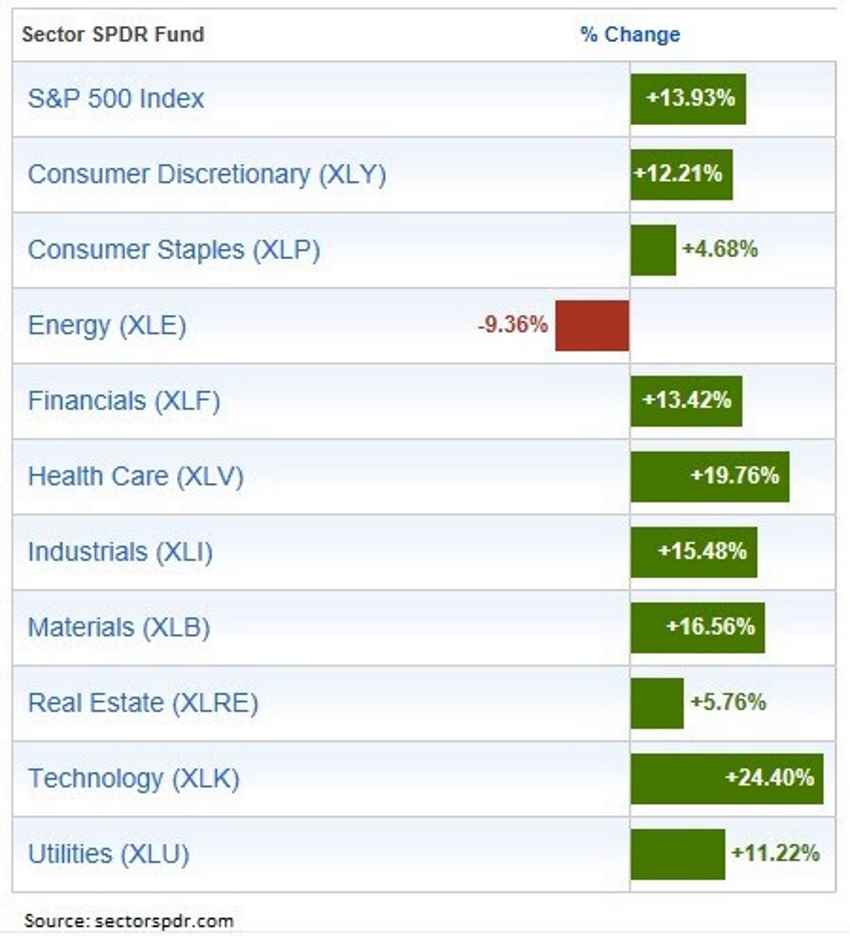The image size is (850, 946).
Task: Select Consumer Staples (XLP) fund name
Action: click(x=174, y=250)
